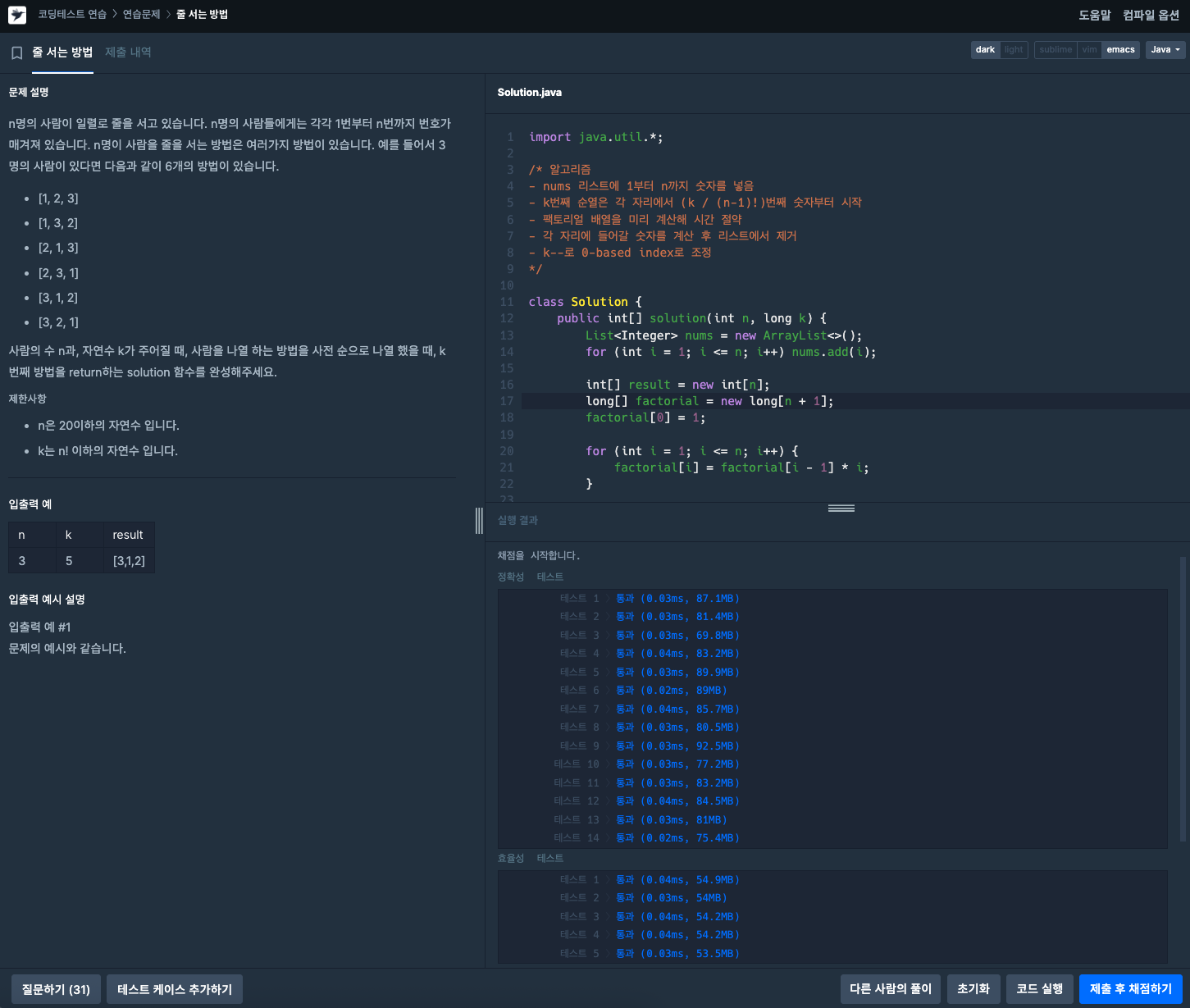Click the horizontal editor/result splitter handle
The width and height of the screenshot is (1190, 1008).
[x=841, y=508]
